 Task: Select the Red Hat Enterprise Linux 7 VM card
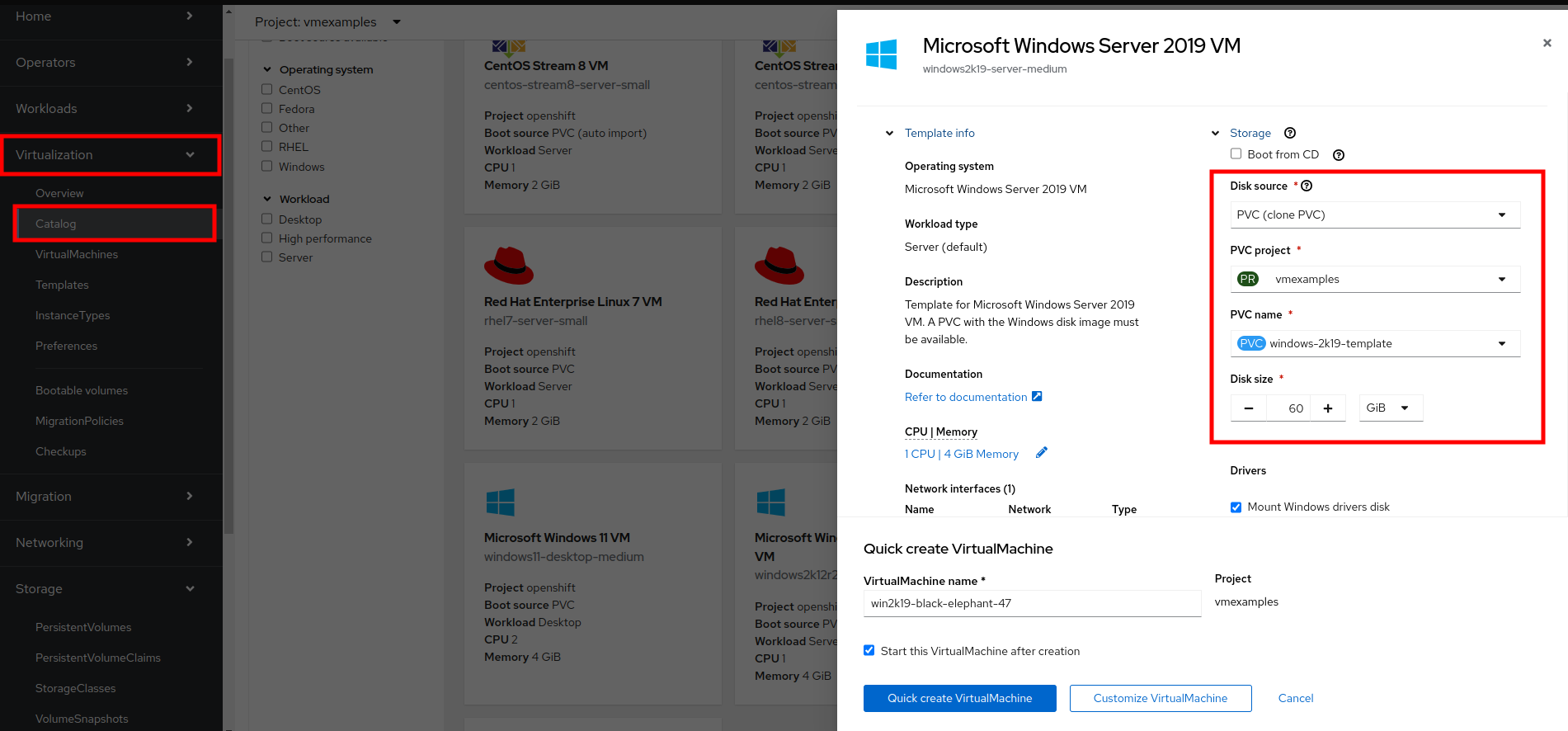coord(592,338)
